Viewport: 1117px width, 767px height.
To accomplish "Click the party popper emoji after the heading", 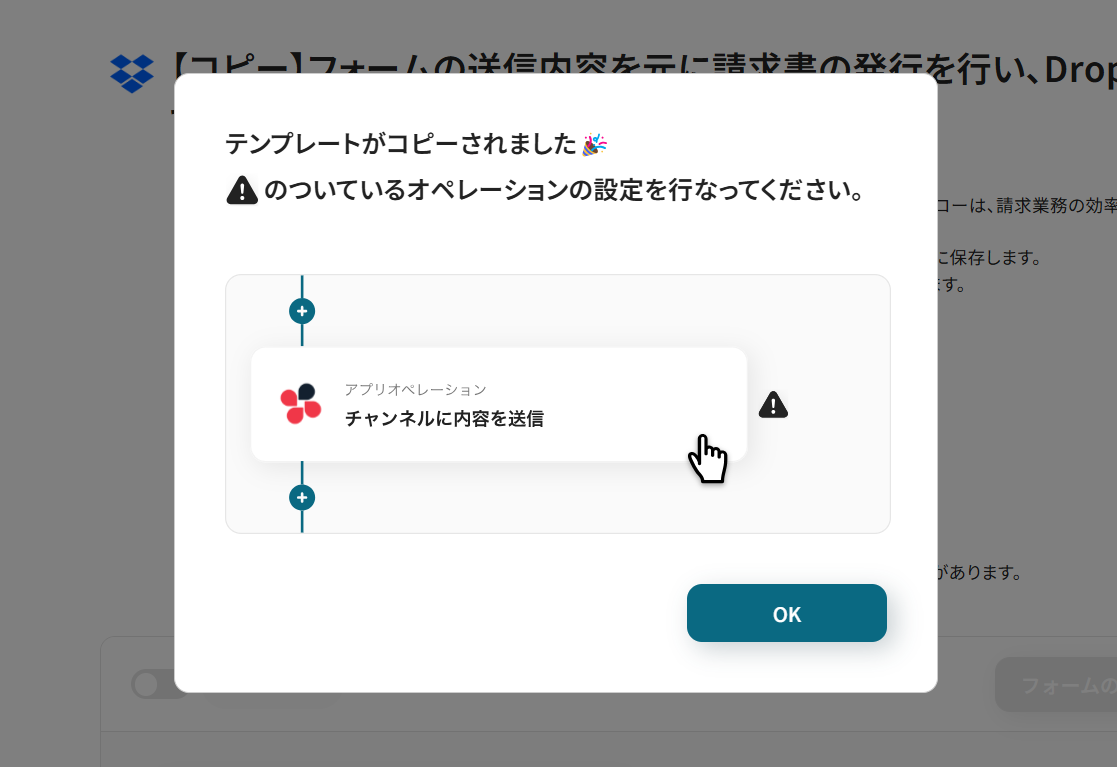I will coord(594,145).
